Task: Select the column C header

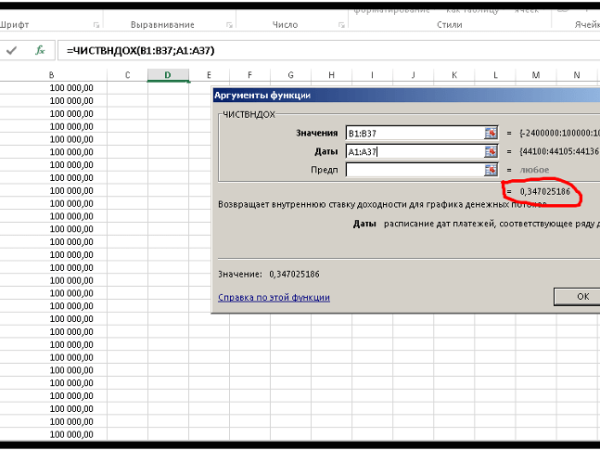Action: pos(127,75)
